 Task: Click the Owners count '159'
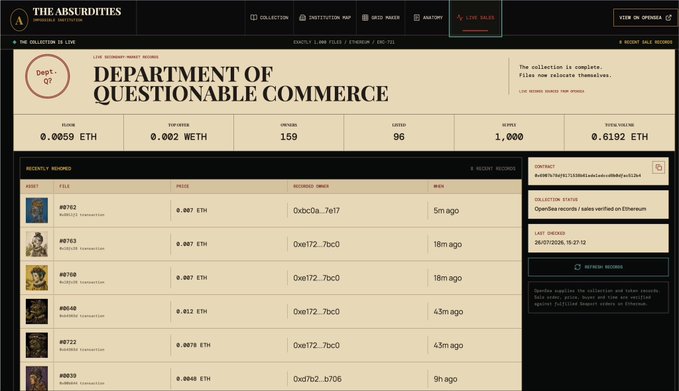pyautogui.click(x=289, y=137)
